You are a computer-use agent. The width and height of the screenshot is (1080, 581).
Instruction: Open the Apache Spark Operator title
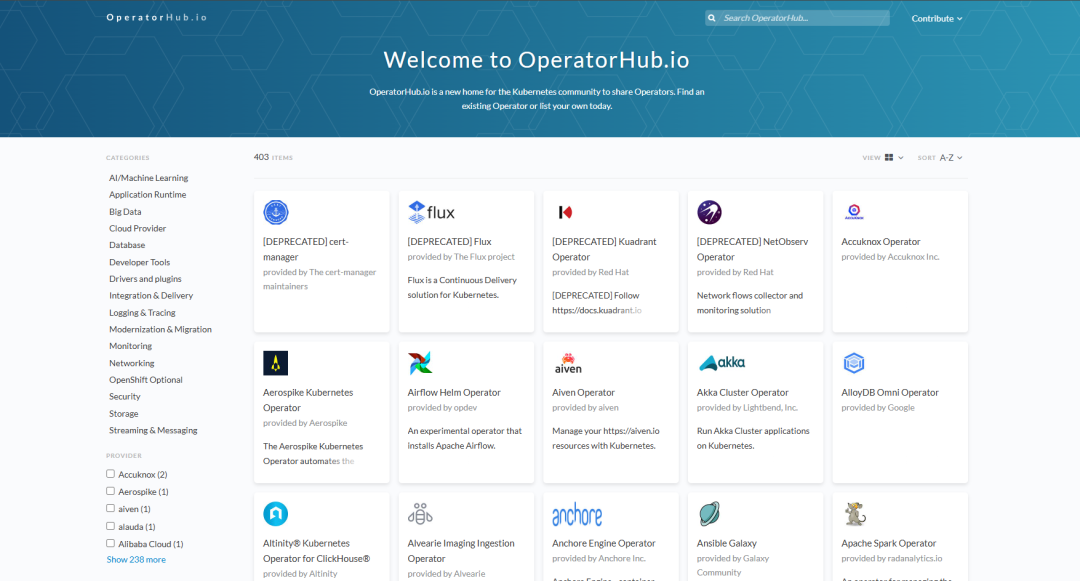(889, 543)
